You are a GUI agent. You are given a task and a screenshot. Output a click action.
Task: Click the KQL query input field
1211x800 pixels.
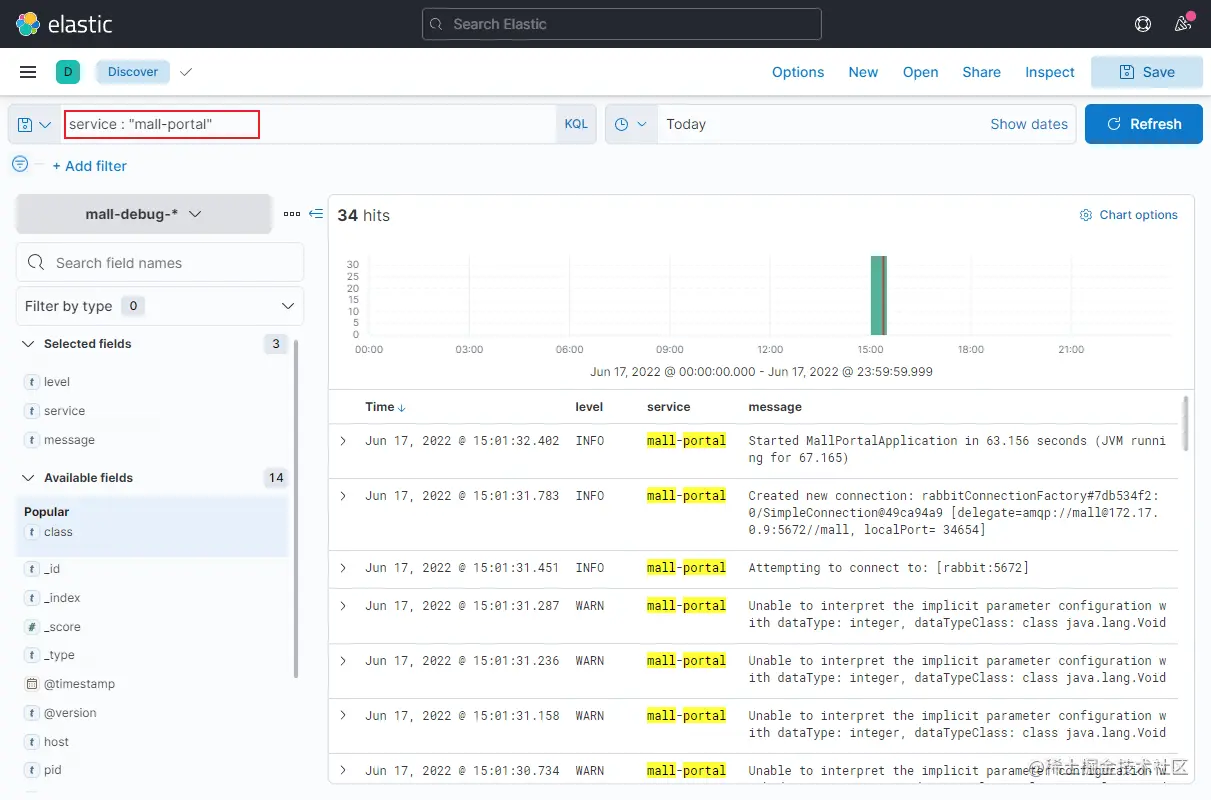tap(309, 124)
